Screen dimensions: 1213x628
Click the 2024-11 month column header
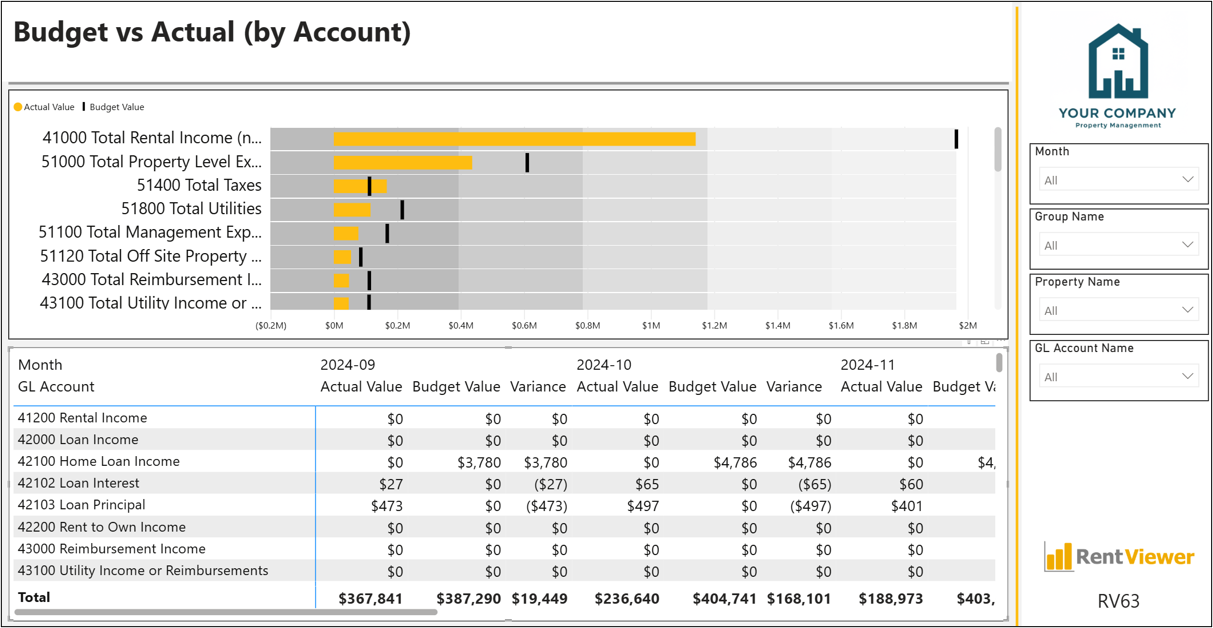(x=868, y=365)
